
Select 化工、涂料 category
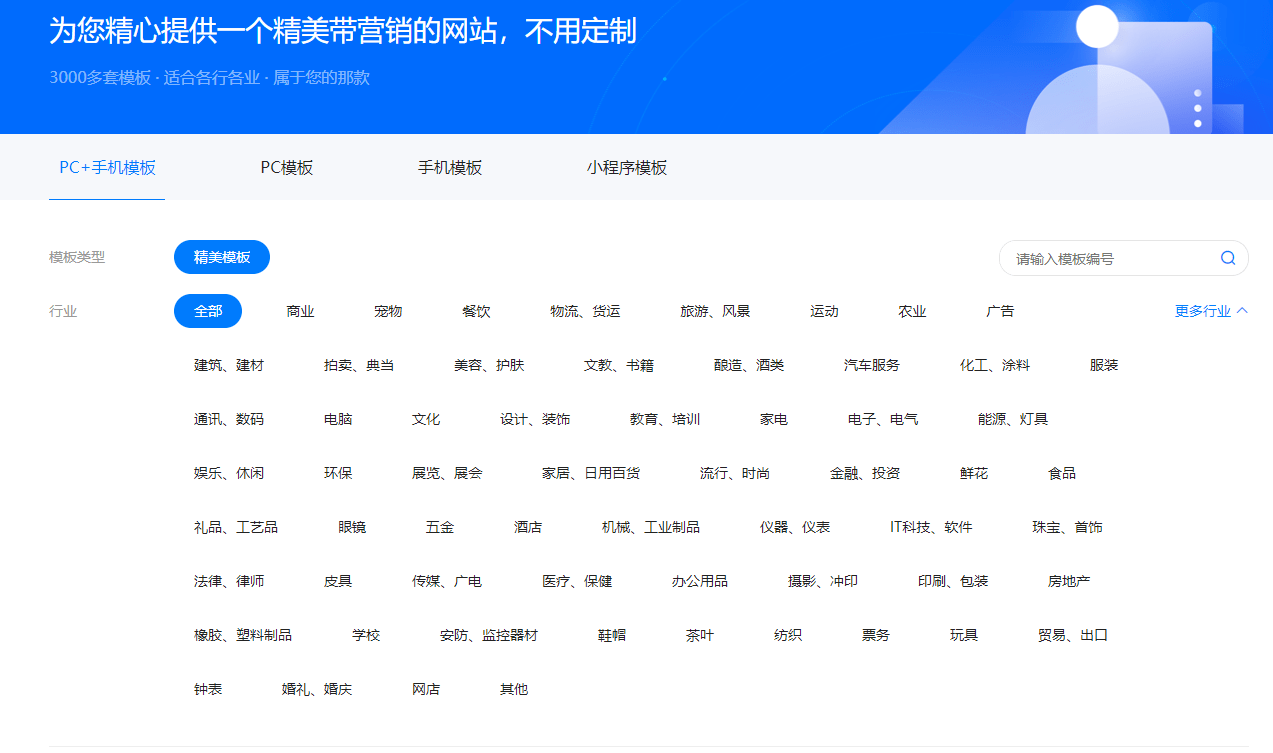click(x=995, y=365)
